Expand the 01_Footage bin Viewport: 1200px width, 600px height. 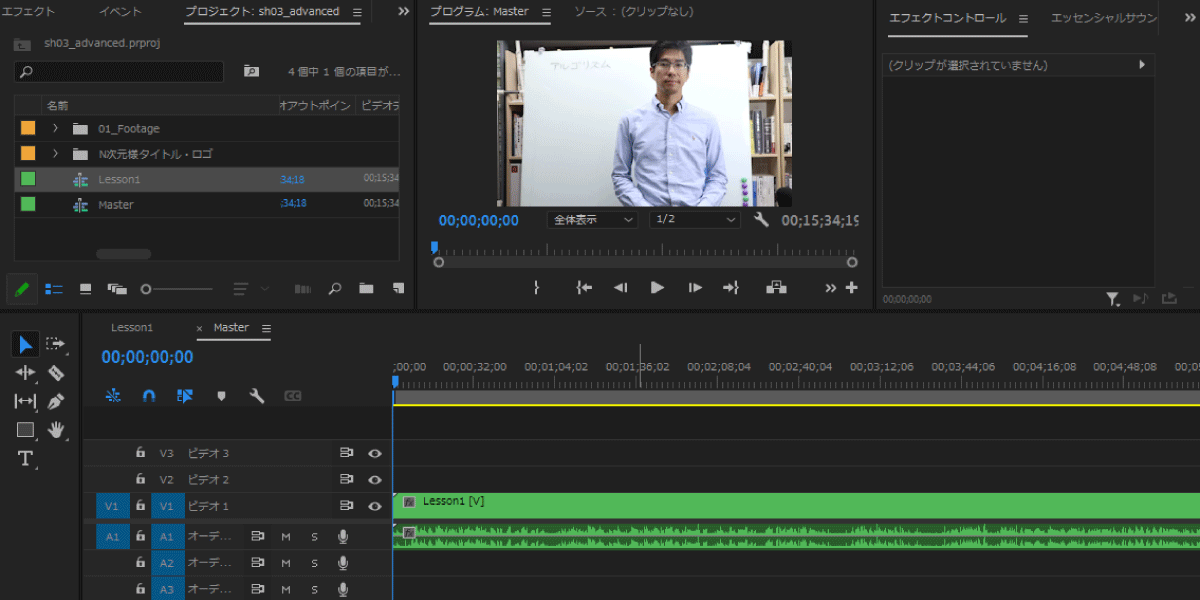(56, 129)
